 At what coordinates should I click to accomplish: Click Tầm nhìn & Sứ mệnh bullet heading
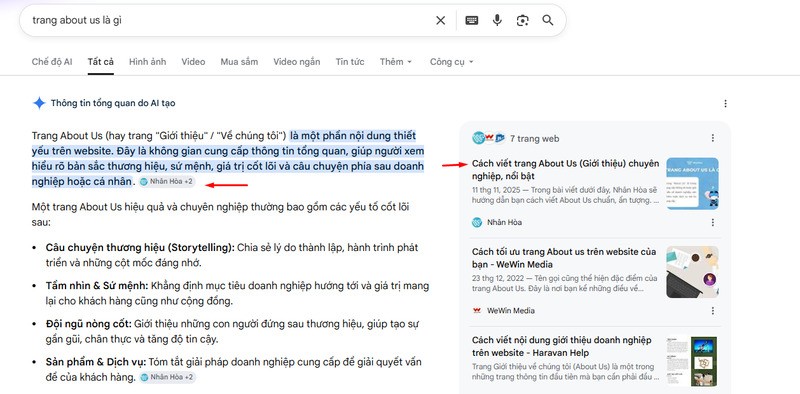click(x=97, y=286)
